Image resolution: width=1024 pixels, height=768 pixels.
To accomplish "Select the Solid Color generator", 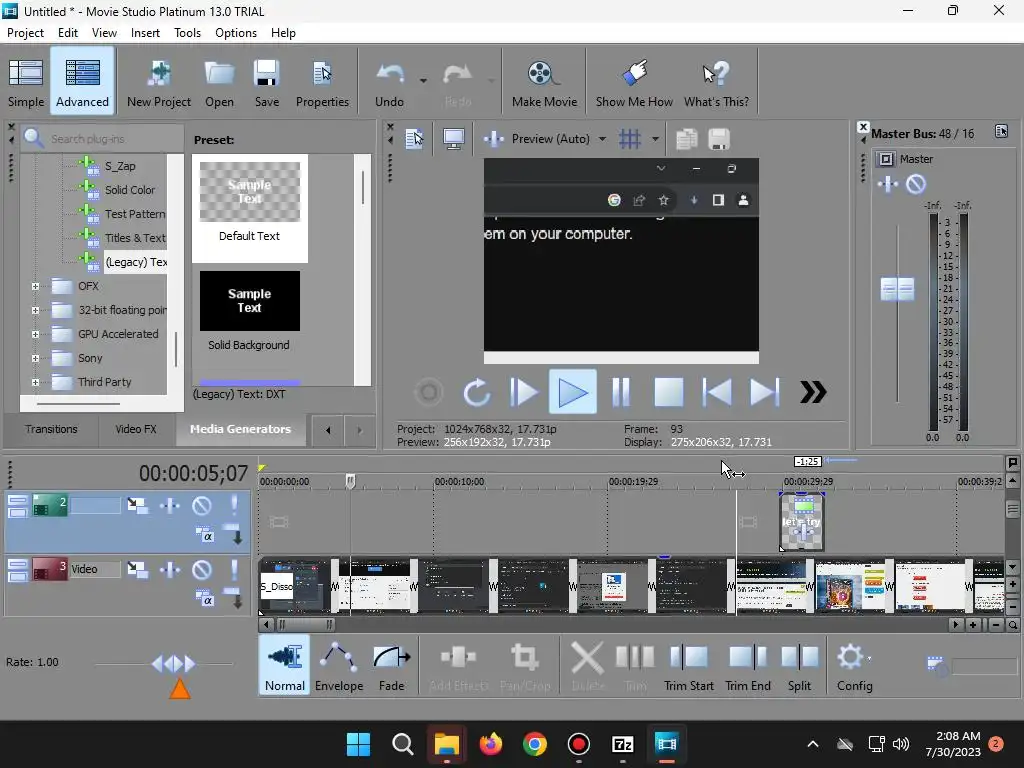I will [x=130, y=190].
